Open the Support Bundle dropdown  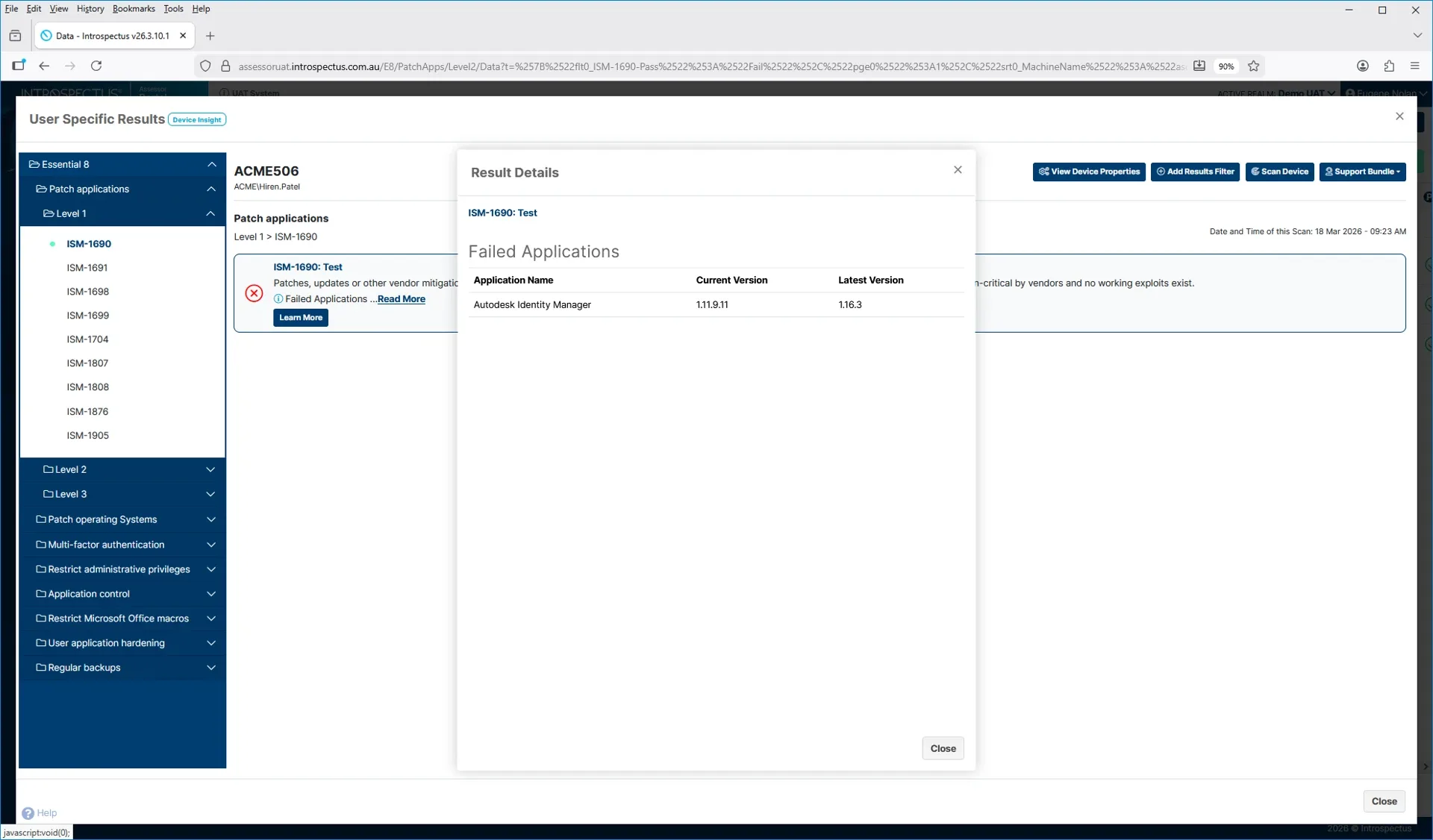[1362, 172]
